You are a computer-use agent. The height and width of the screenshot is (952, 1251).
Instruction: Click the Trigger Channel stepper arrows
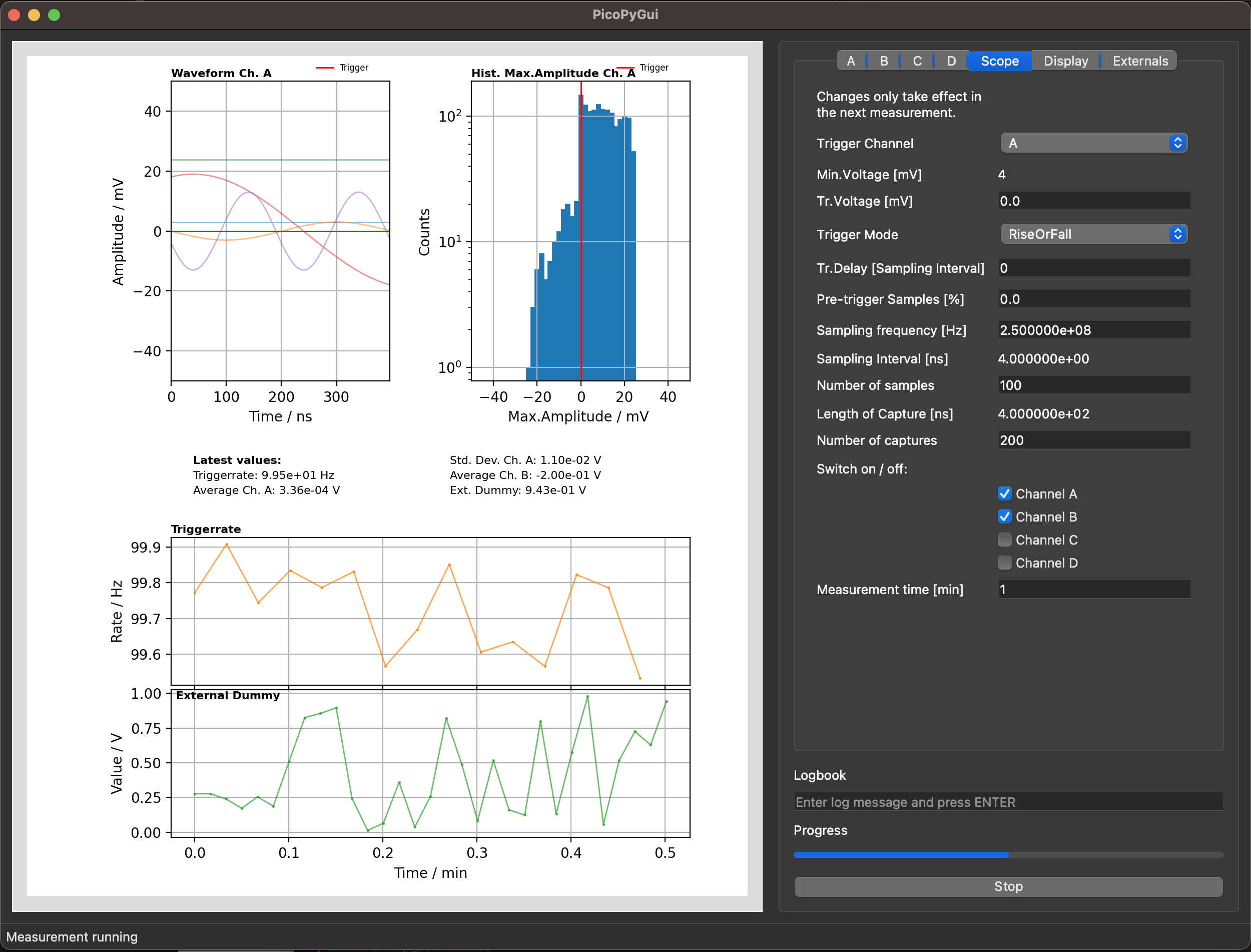(1177, 143)
